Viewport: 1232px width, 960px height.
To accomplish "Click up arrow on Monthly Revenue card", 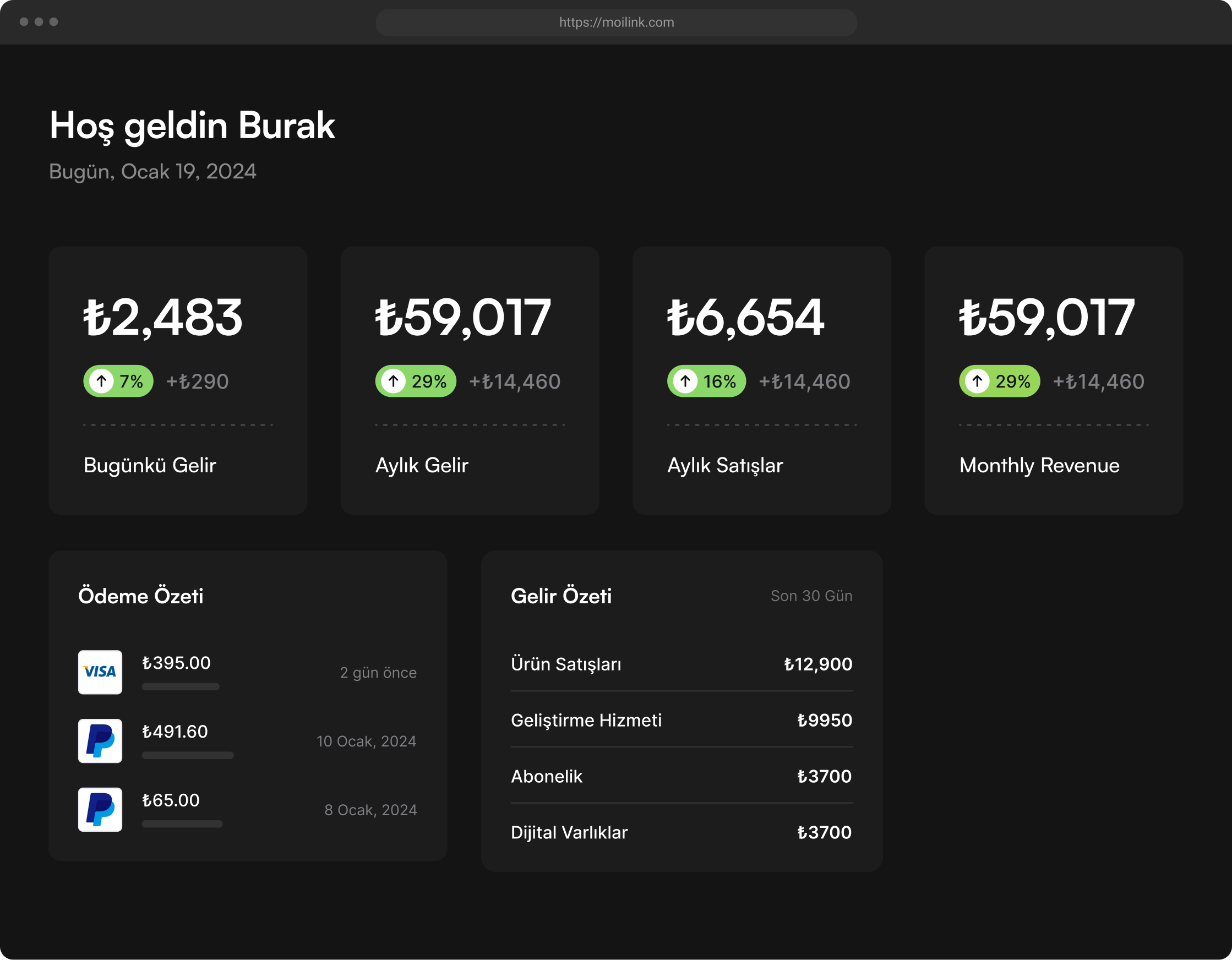I will point(978,381).
